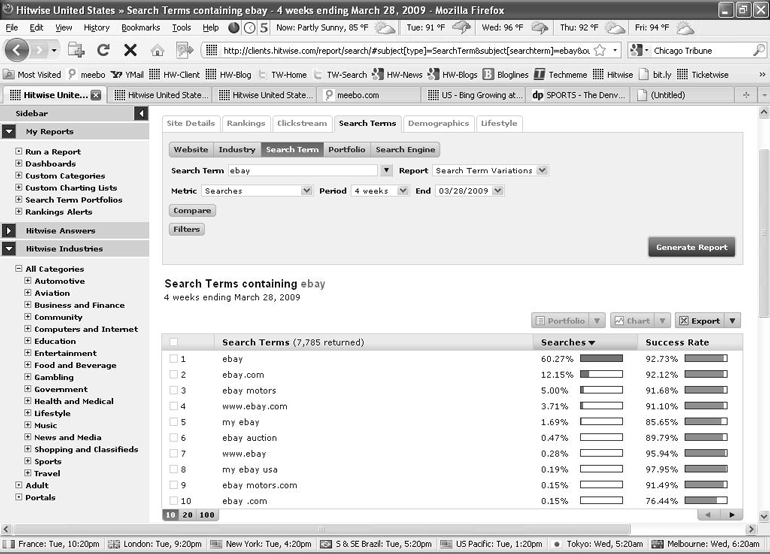The image size is (770, 554).
Task: Check the ebay motors.com row checkbox
Action: (x=173, y=485)
